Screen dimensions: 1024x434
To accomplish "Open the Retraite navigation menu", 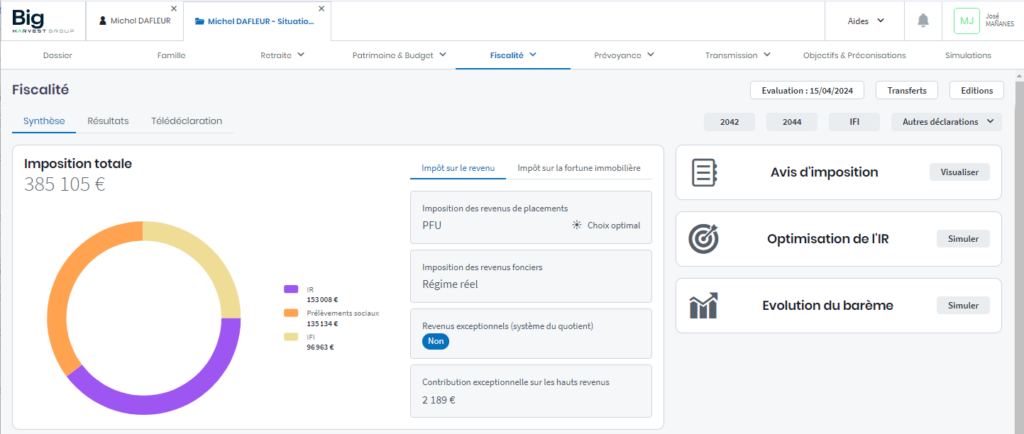I will [x=275, y=55].
